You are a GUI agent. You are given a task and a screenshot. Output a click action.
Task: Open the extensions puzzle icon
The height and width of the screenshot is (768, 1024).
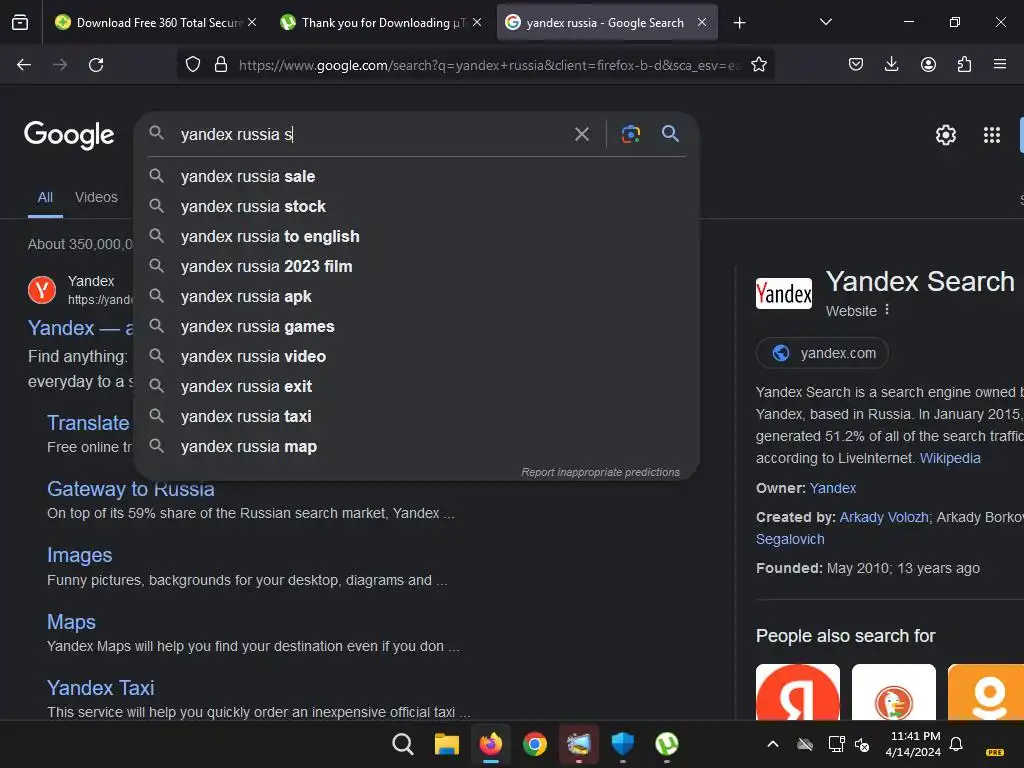[x=965, y=65]
